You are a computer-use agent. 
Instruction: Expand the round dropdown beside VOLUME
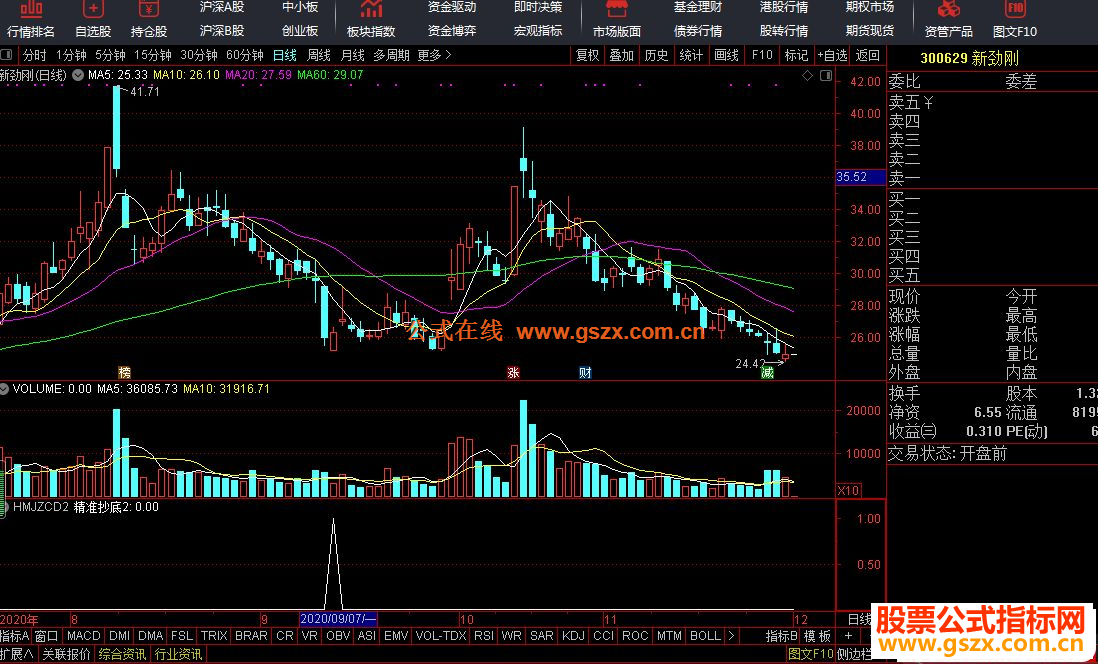5,389
